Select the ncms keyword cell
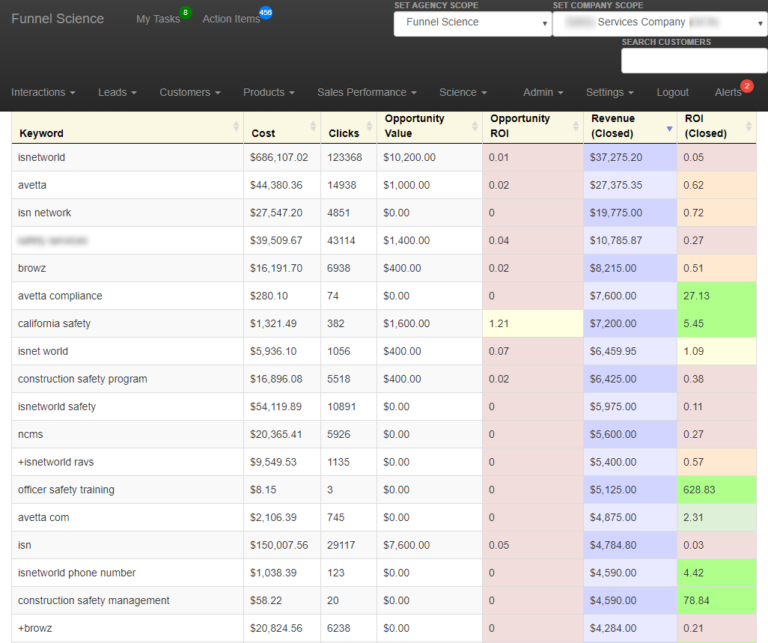Image resolution: width=768 pixels, height=643 pixels. pyautogui.click(x=127, y=434)
